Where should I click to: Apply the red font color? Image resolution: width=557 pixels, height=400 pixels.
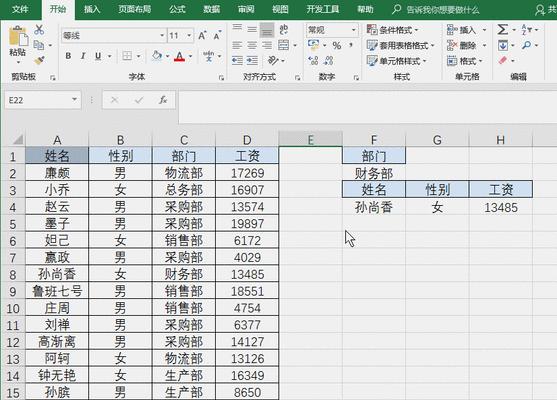(x=180, y=56)
